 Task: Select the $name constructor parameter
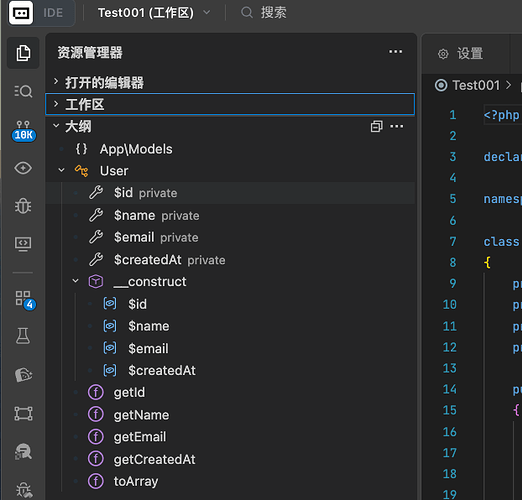[230, 326]
